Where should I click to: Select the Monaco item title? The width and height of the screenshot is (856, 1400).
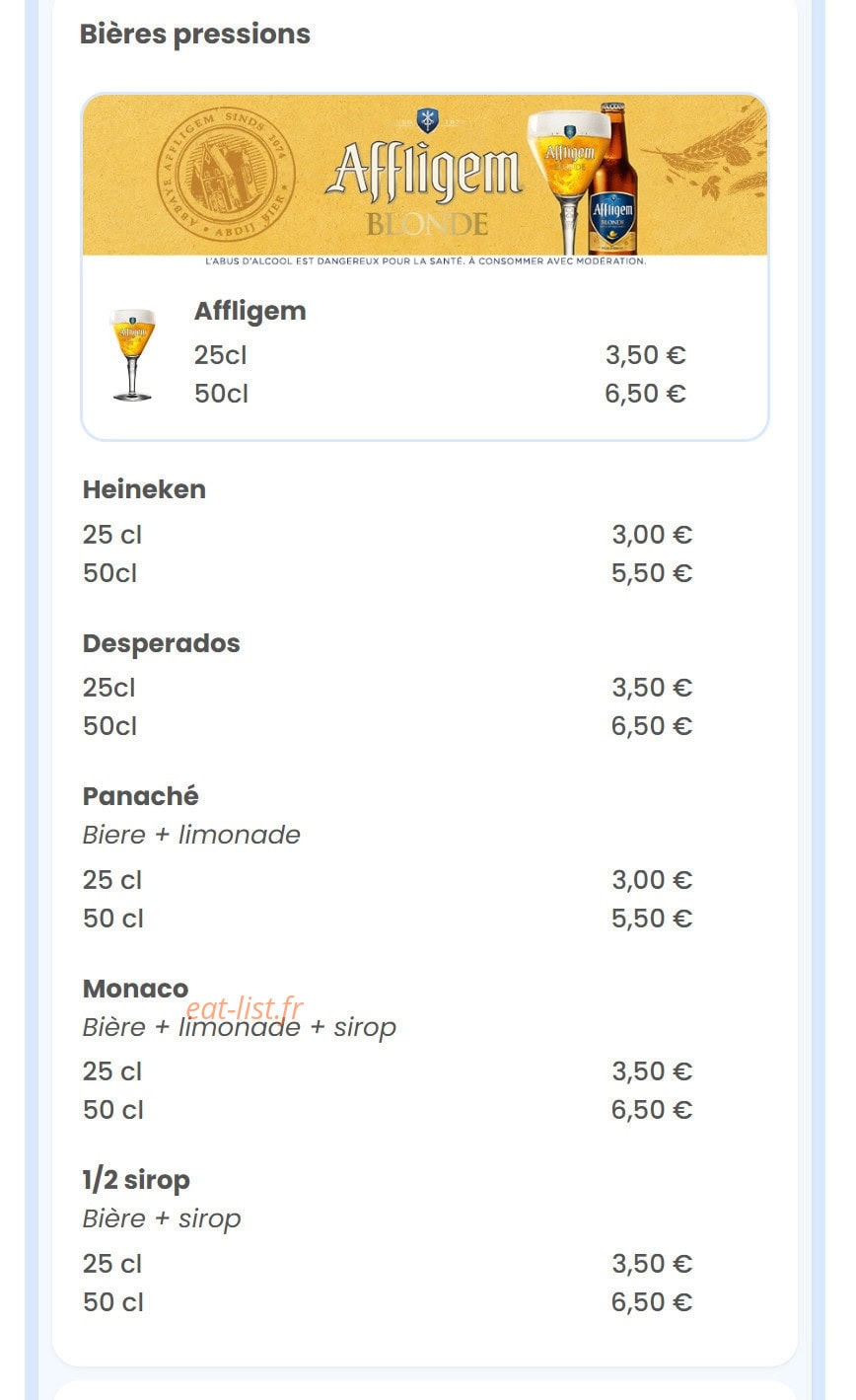tap(135, 989)
